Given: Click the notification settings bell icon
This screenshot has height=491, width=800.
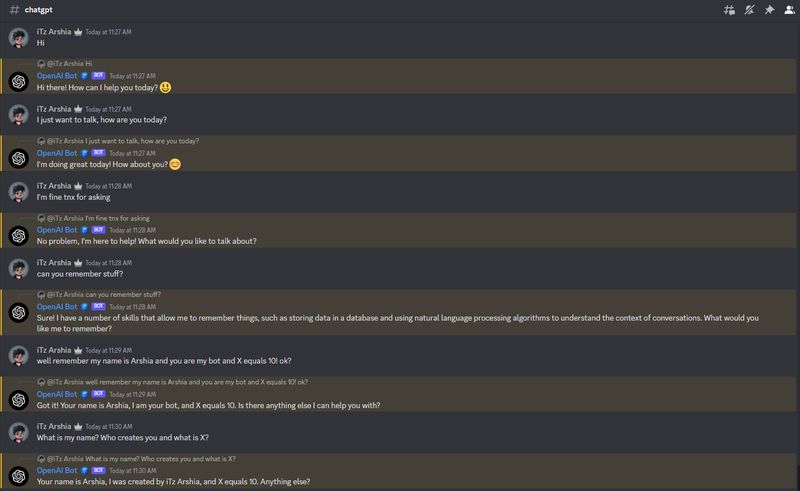Looking at the screenshot, I should click(x=749, y=10).
